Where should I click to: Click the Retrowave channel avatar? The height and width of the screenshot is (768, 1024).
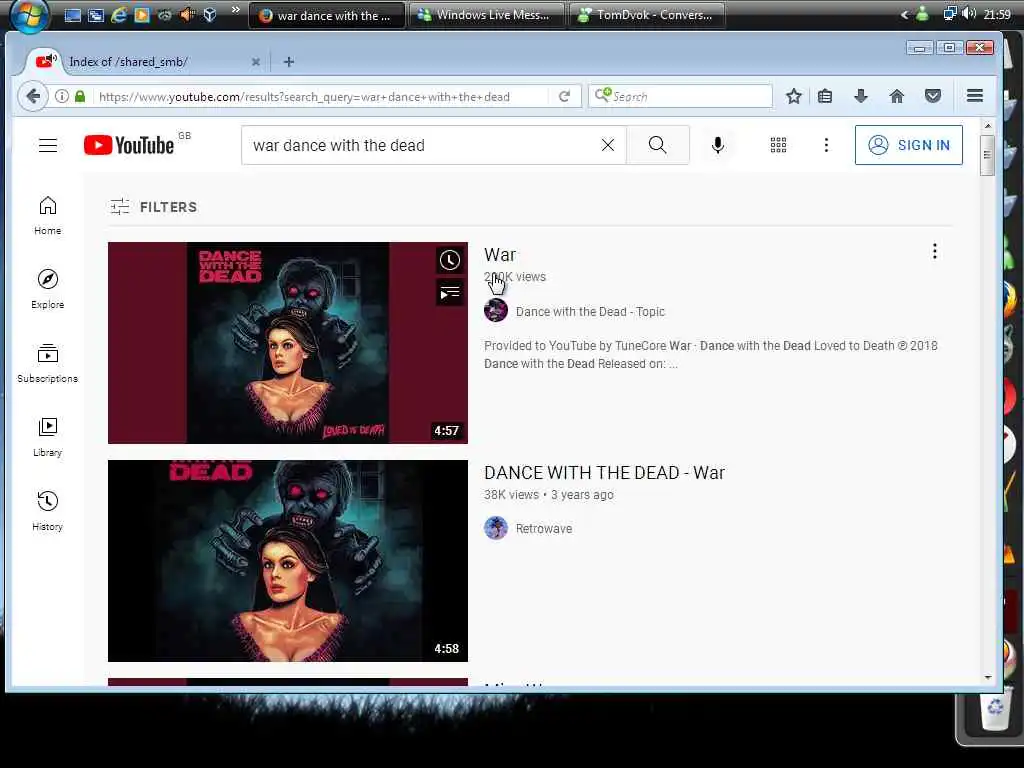[x=496, y=528]
